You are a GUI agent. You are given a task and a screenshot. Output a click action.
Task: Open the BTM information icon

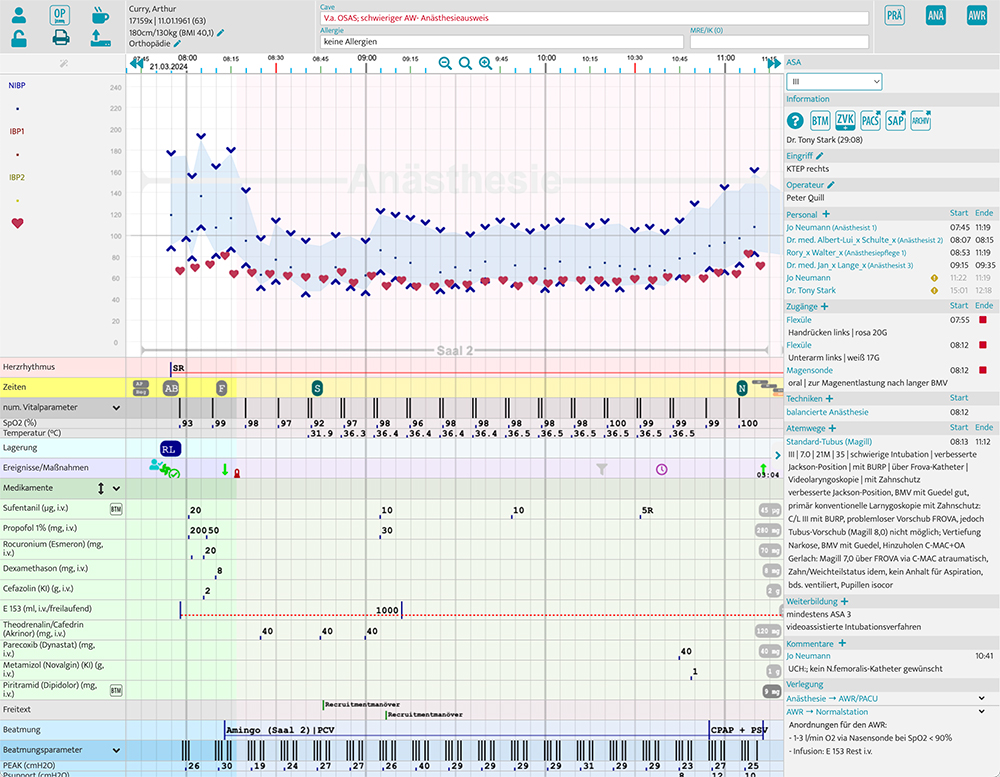820,121
